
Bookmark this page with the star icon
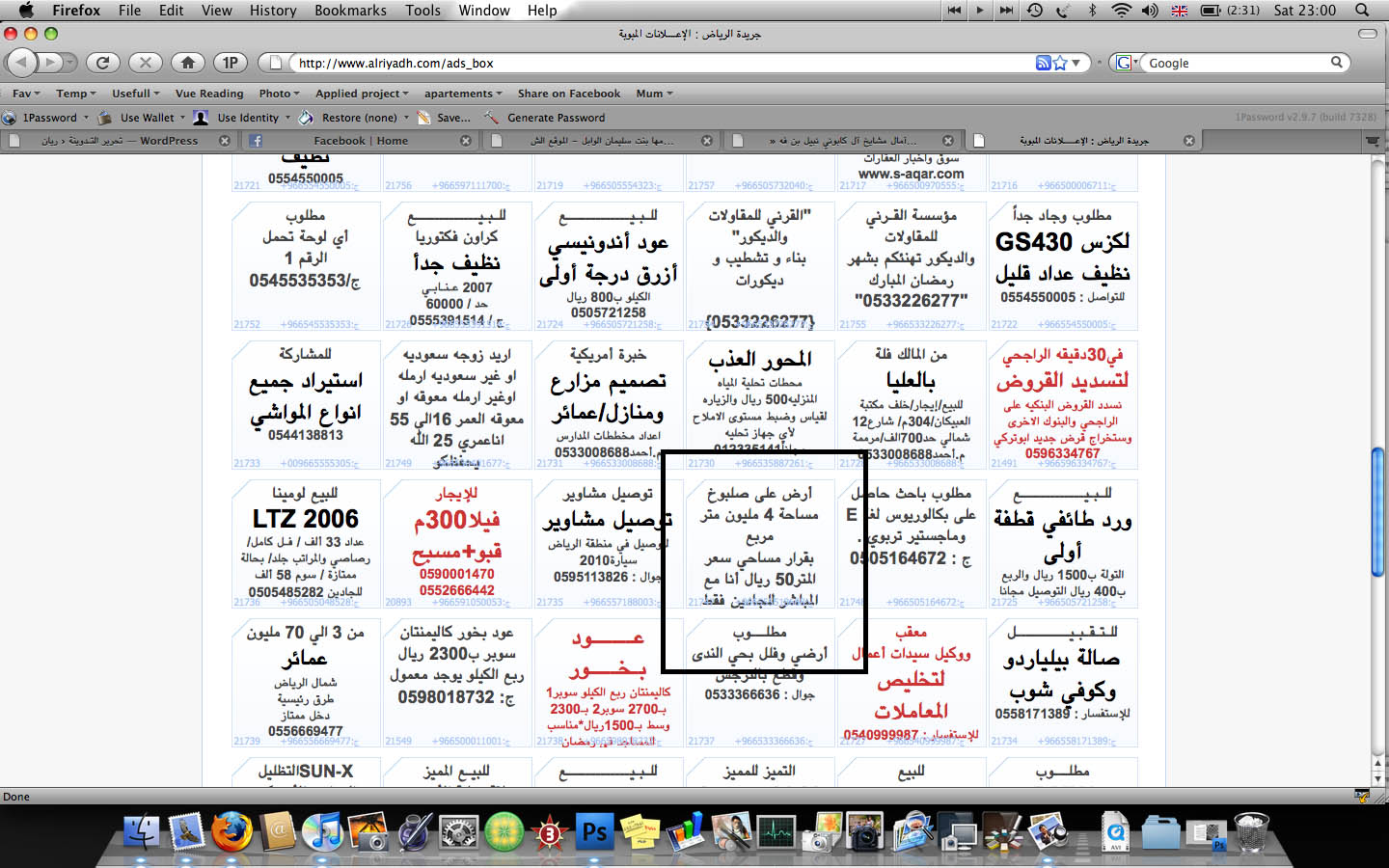click(1060, 63)
